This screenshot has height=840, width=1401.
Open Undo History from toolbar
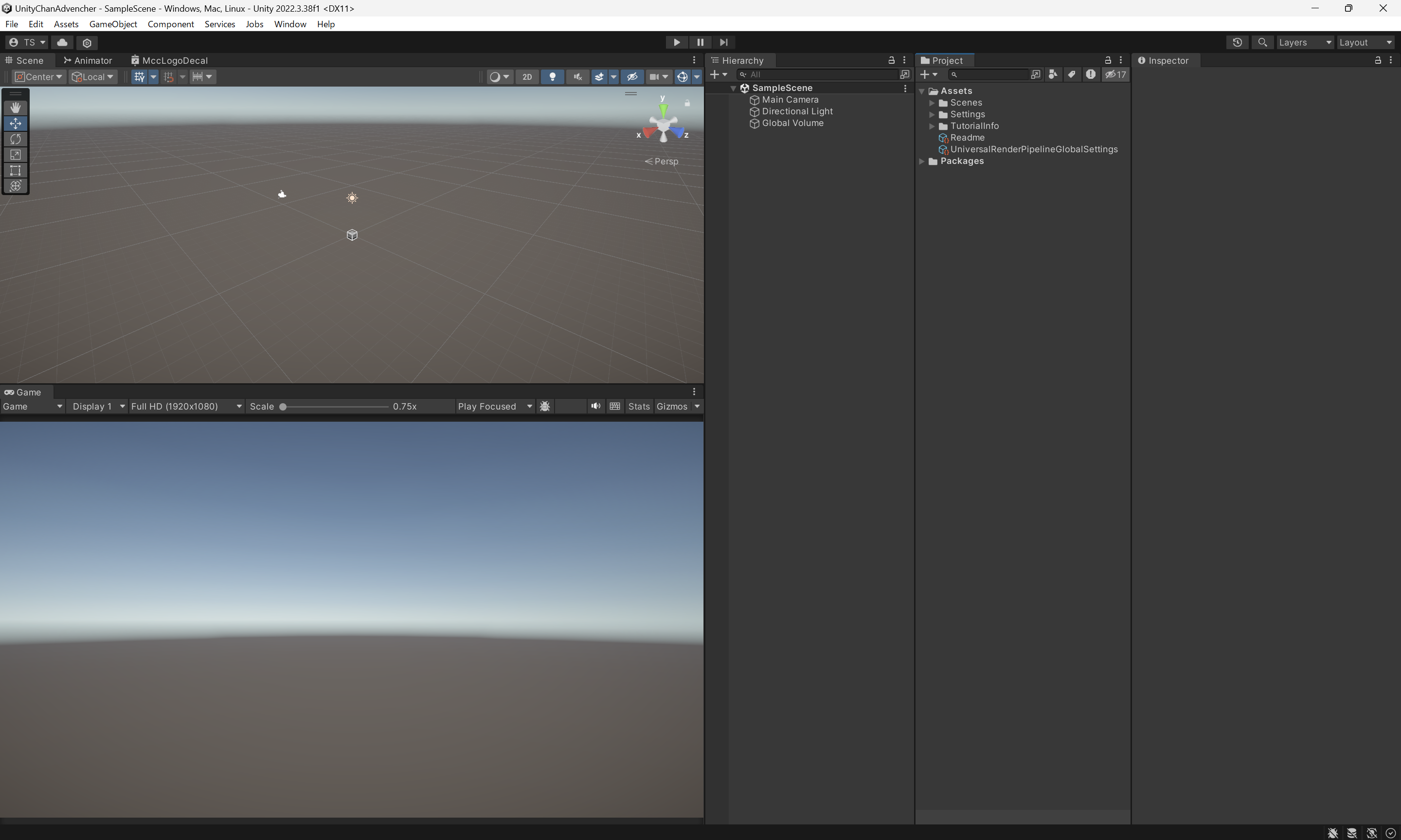coord(1237,42)
